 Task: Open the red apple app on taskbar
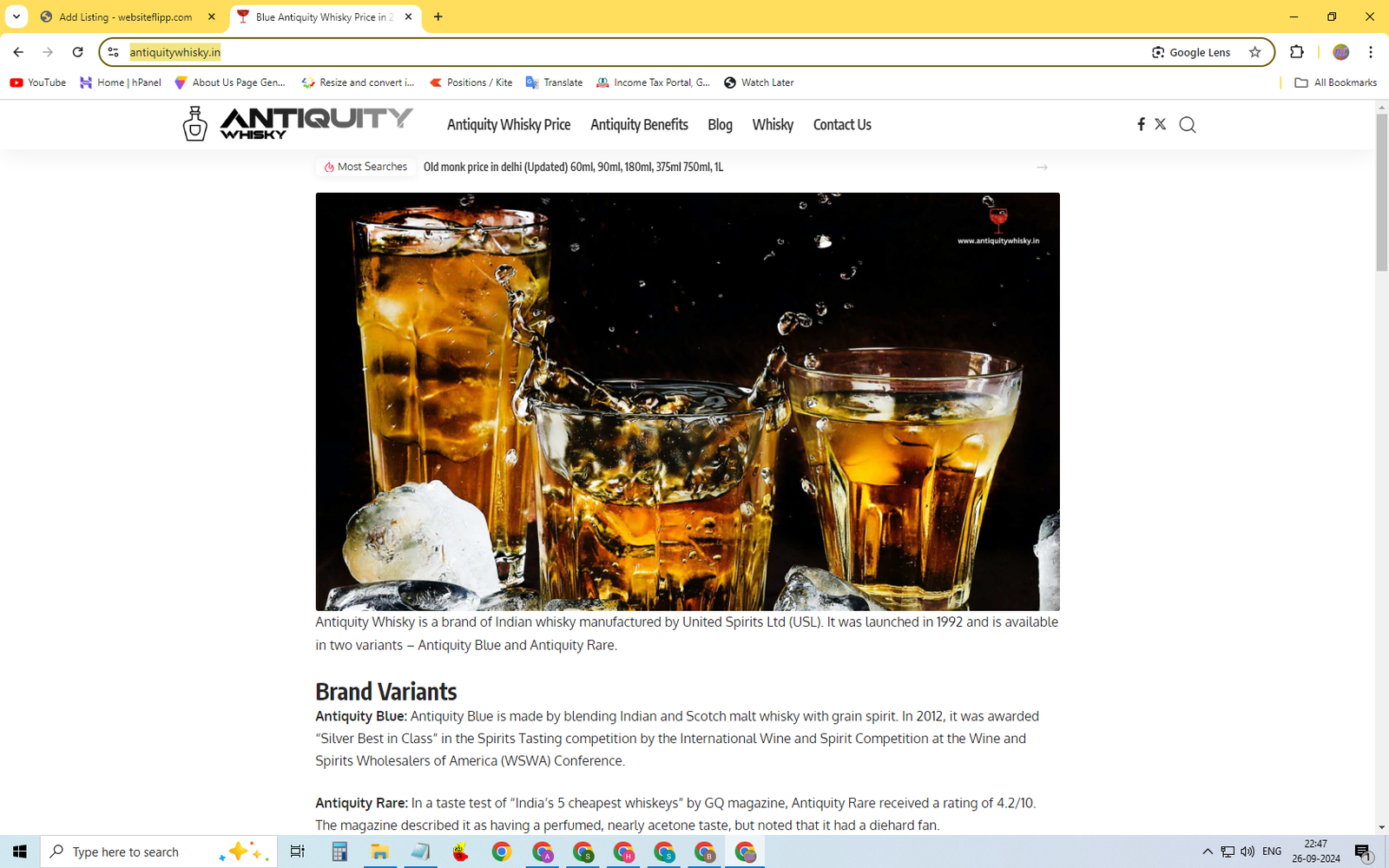coord(460,852)
